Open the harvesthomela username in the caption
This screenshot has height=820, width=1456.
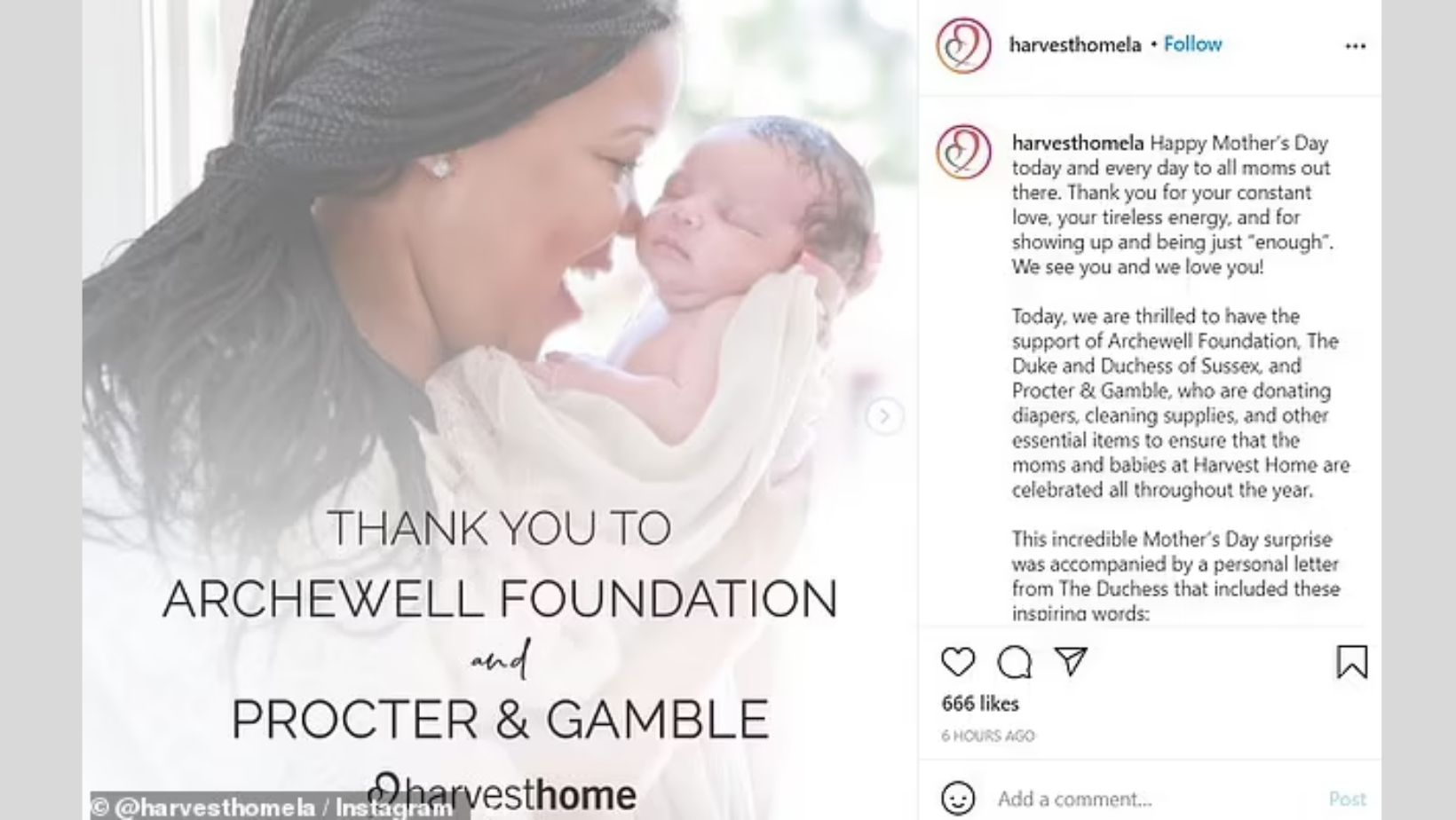click(1078, 143)
